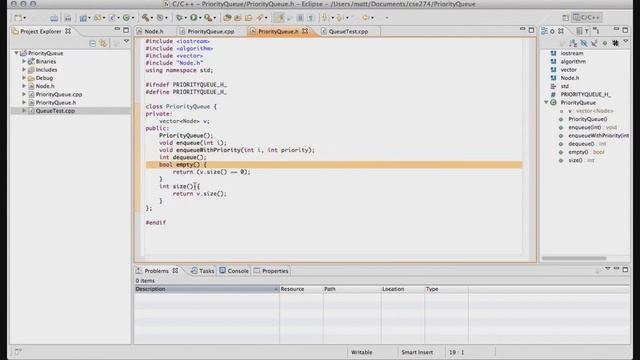Collapse PriorityQueue class in Outline
Viewport: 640px width, 360px height.
click(546, 102)
